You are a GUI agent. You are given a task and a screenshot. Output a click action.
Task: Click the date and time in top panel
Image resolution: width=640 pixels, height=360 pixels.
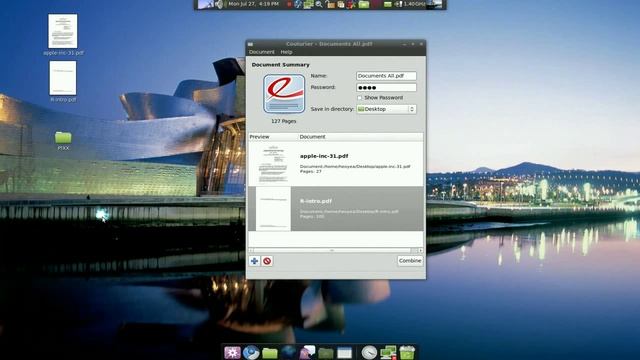coord(253,4)
